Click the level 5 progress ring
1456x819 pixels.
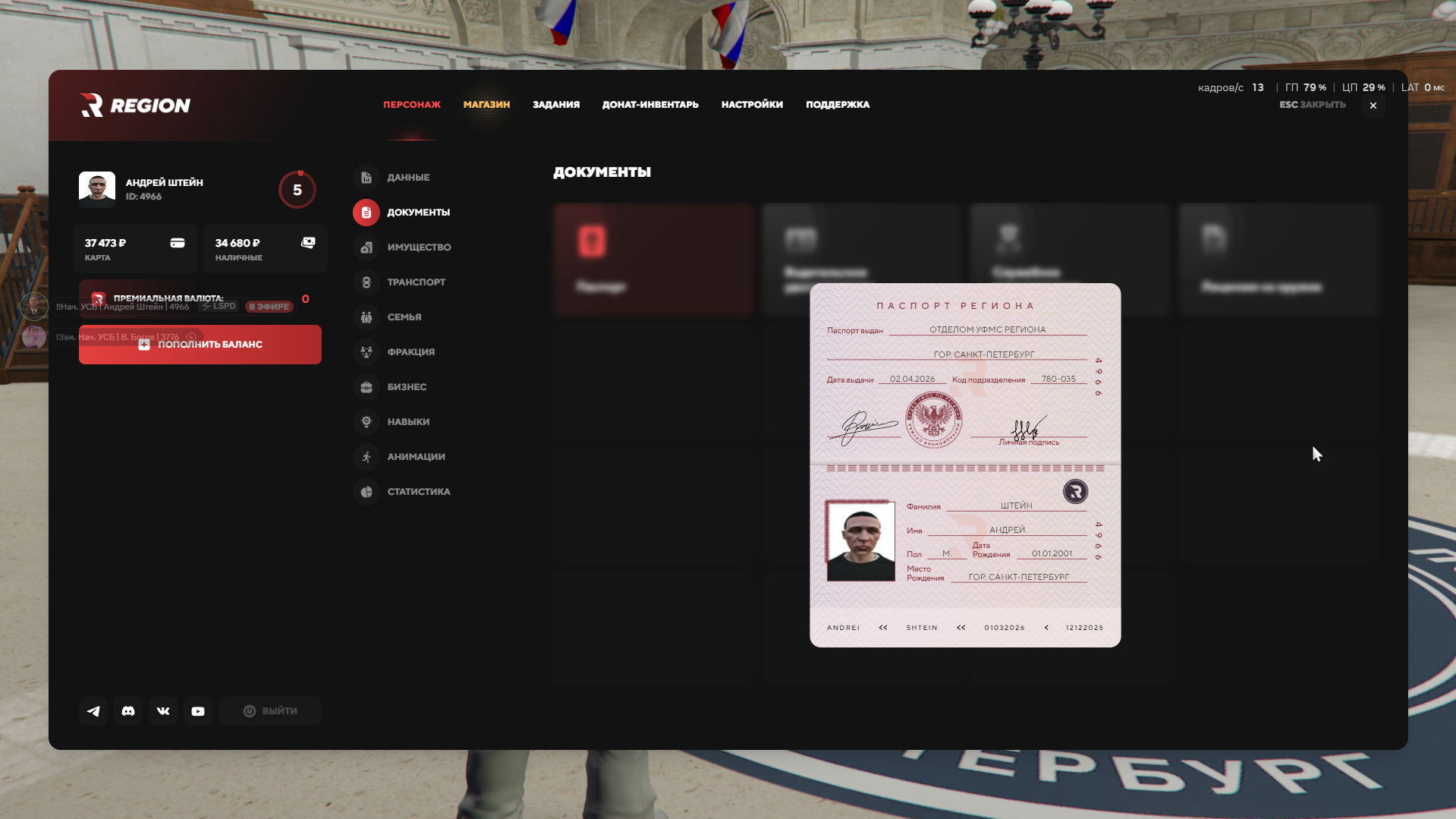point(297,190)
